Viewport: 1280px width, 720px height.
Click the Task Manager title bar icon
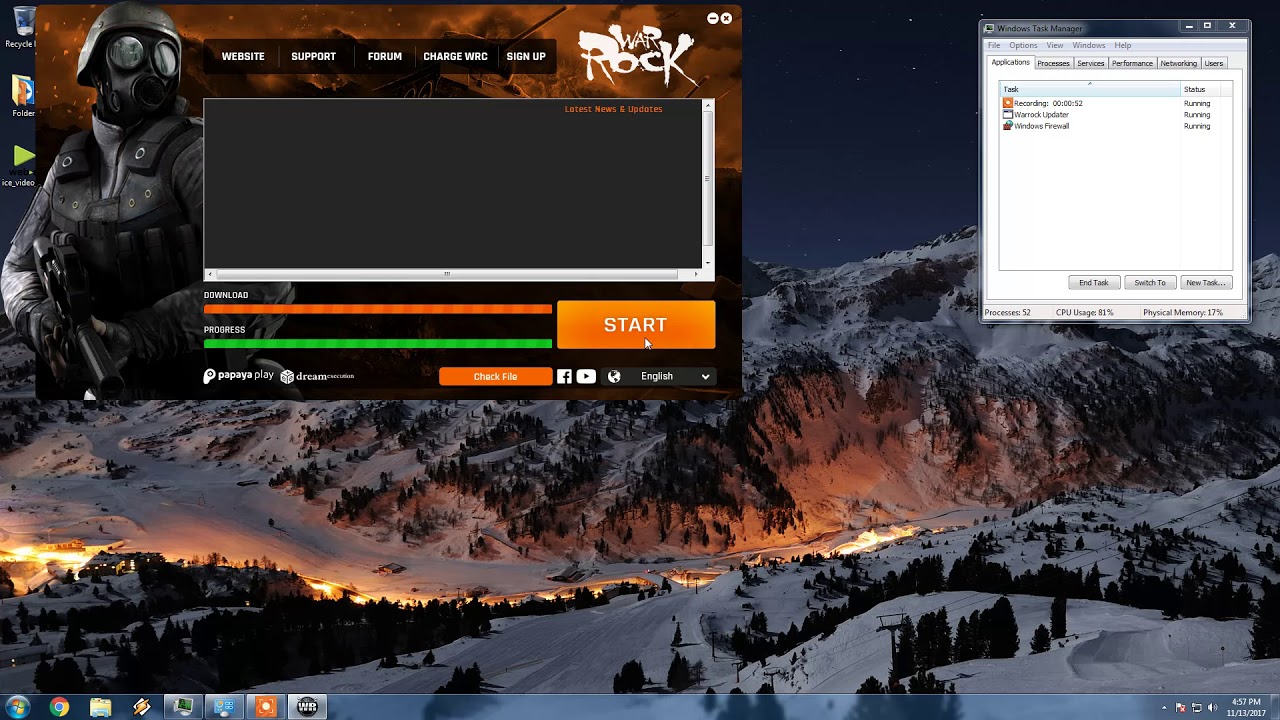(990, 28)
